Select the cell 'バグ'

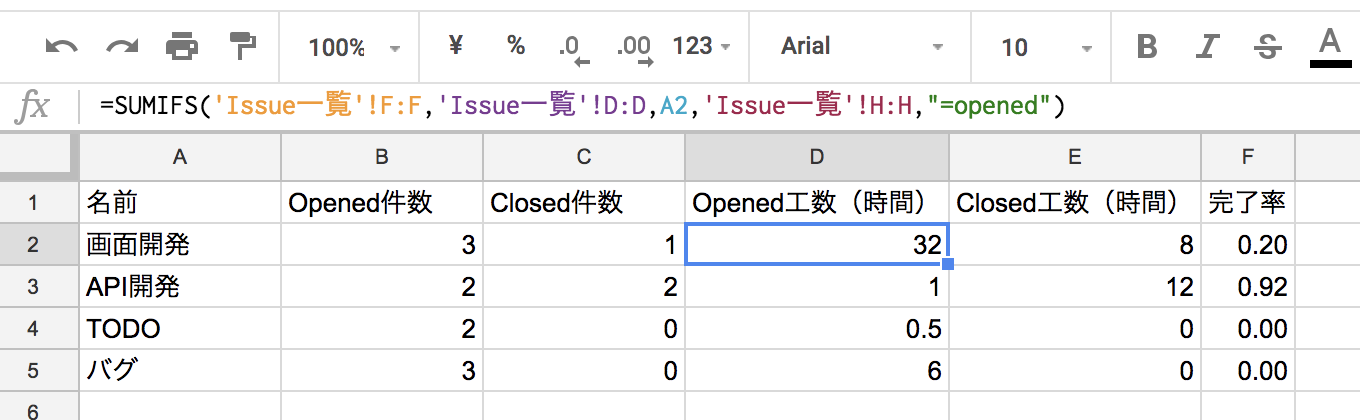(180, 371)
